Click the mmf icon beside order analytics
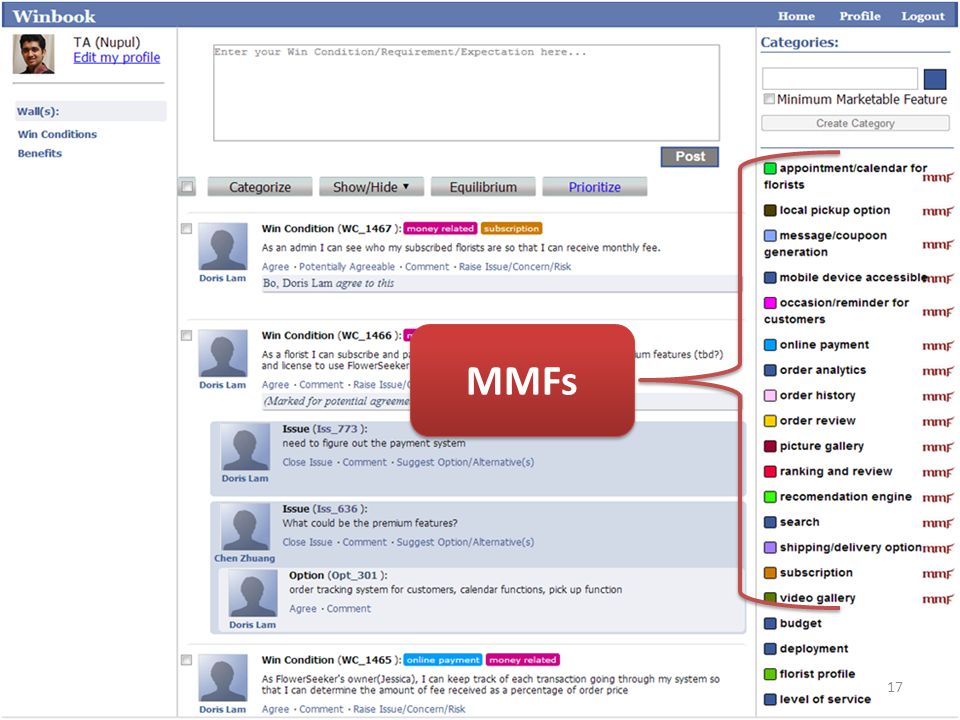Image resolution: width=960 pixels, height=720 pixels. [x=938, y=371]
